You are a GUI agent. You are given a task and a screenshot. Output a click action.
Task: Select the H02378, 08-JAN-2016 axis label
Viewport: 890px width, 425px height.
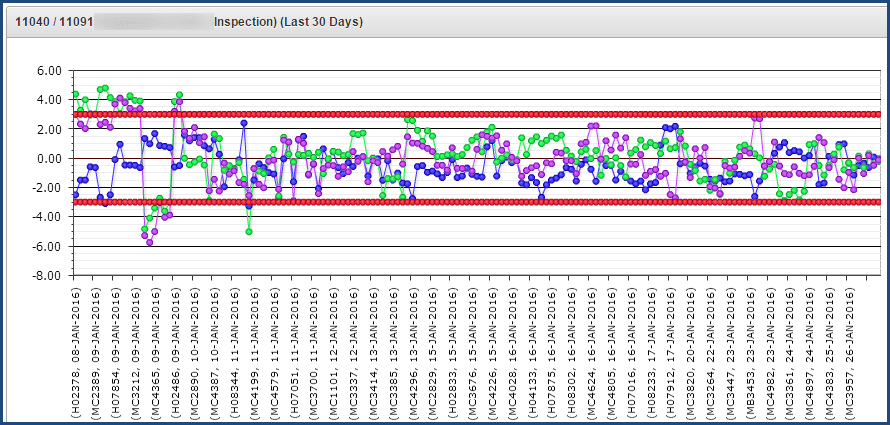click(x=77, y=352)
